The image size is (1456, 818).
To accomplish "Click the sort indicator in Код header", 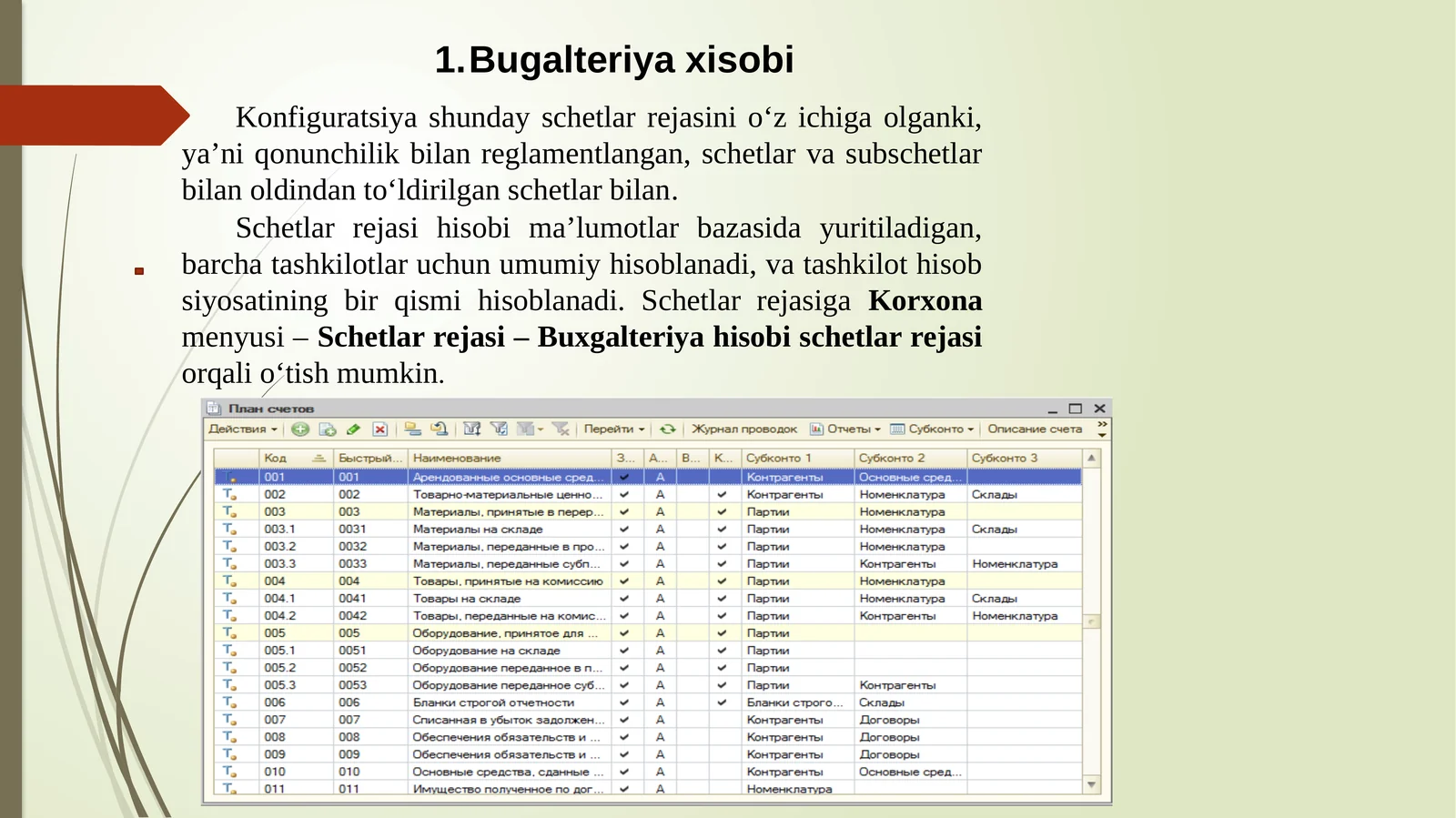I will click(318, 458).
